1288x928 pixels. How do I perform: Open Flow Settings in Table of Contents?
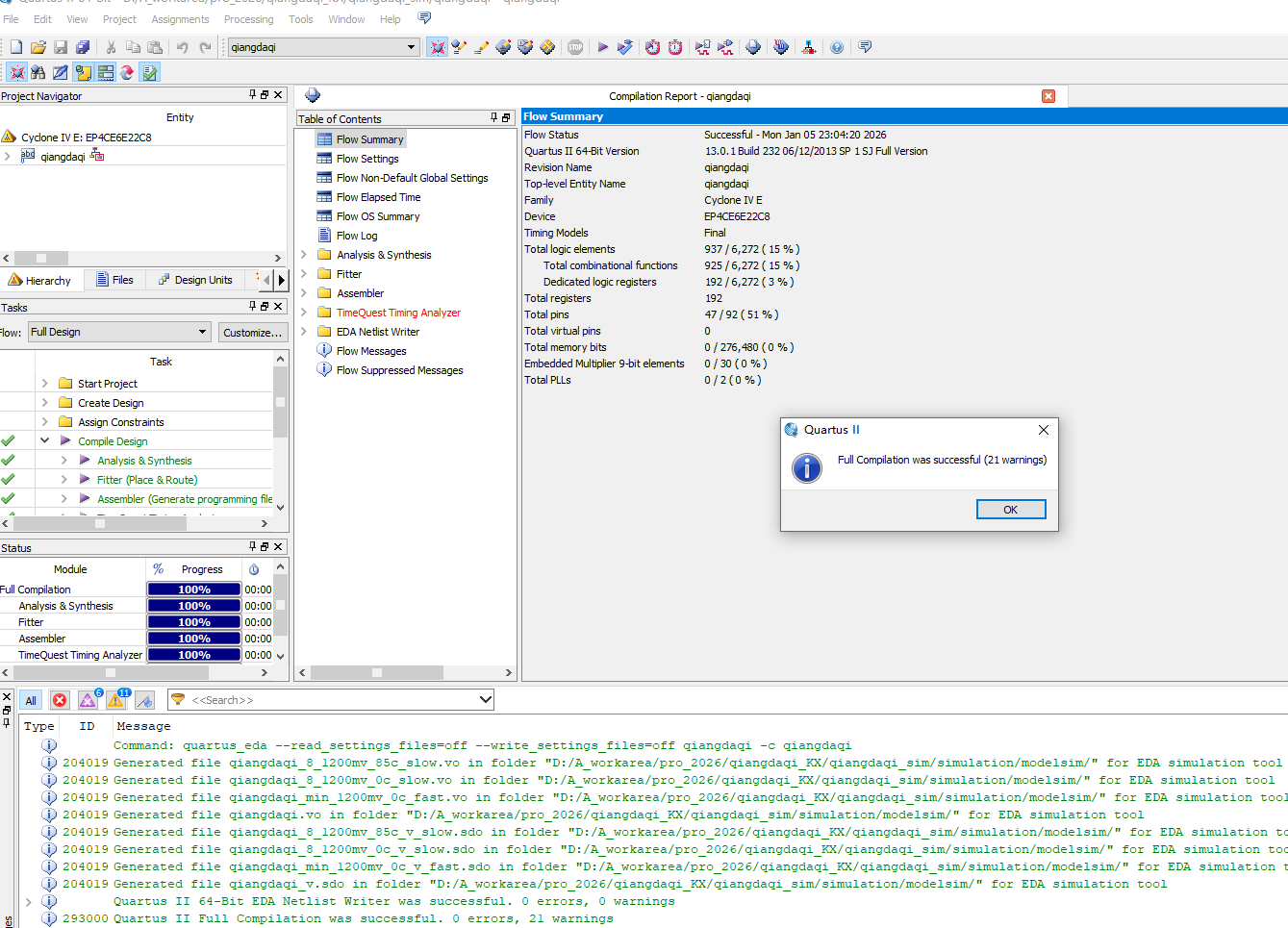click(x=367, y=159)
